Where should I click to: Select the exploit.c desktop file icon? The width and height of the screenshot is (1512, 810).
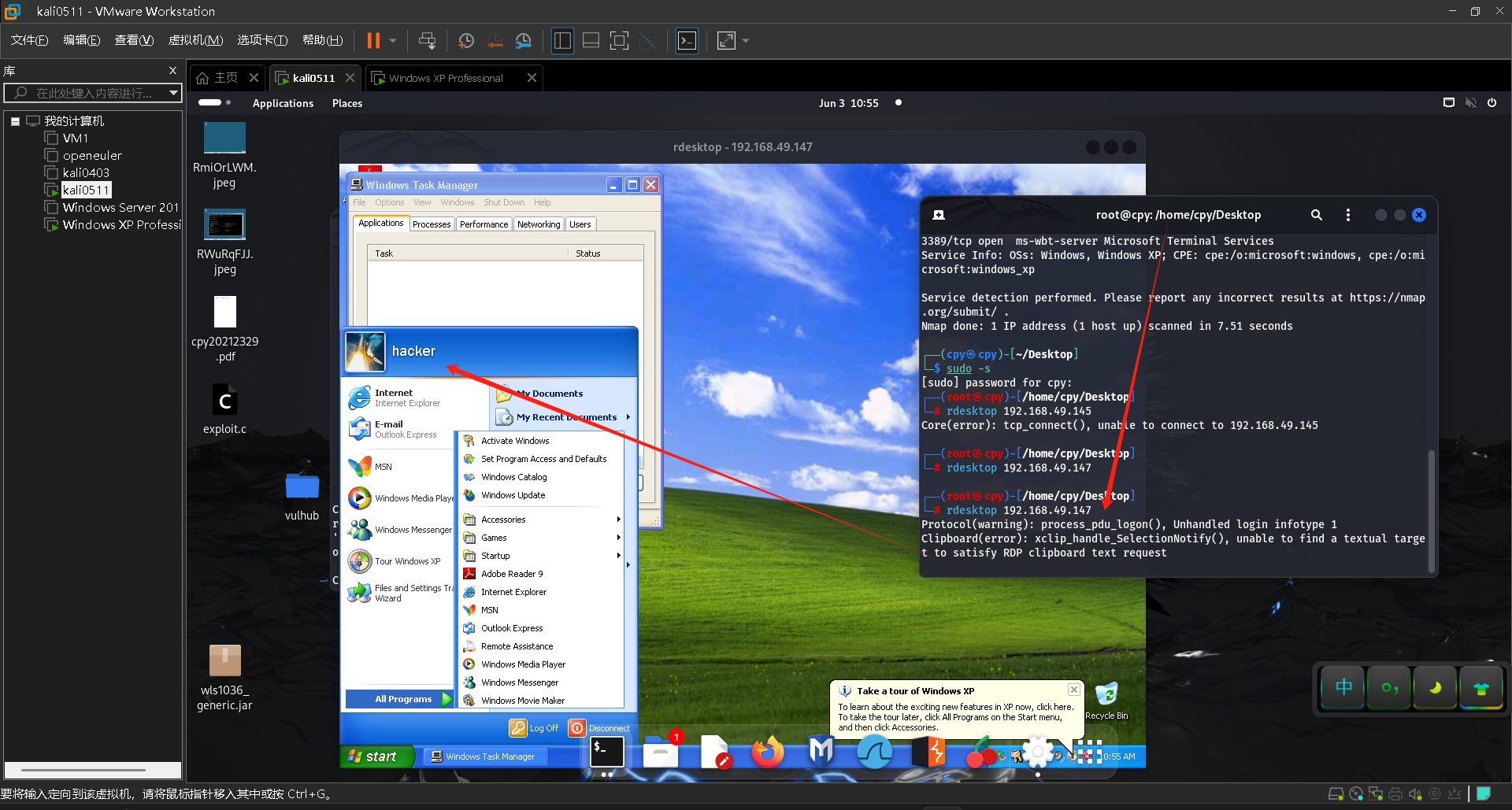tap(224, 409)
